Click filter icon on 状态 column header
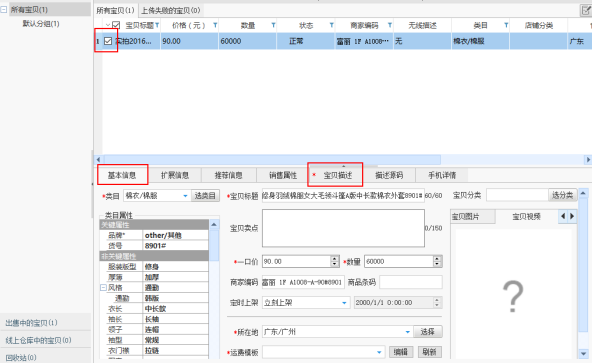Viewport: 593px width, 364px height. click(332, 25)
